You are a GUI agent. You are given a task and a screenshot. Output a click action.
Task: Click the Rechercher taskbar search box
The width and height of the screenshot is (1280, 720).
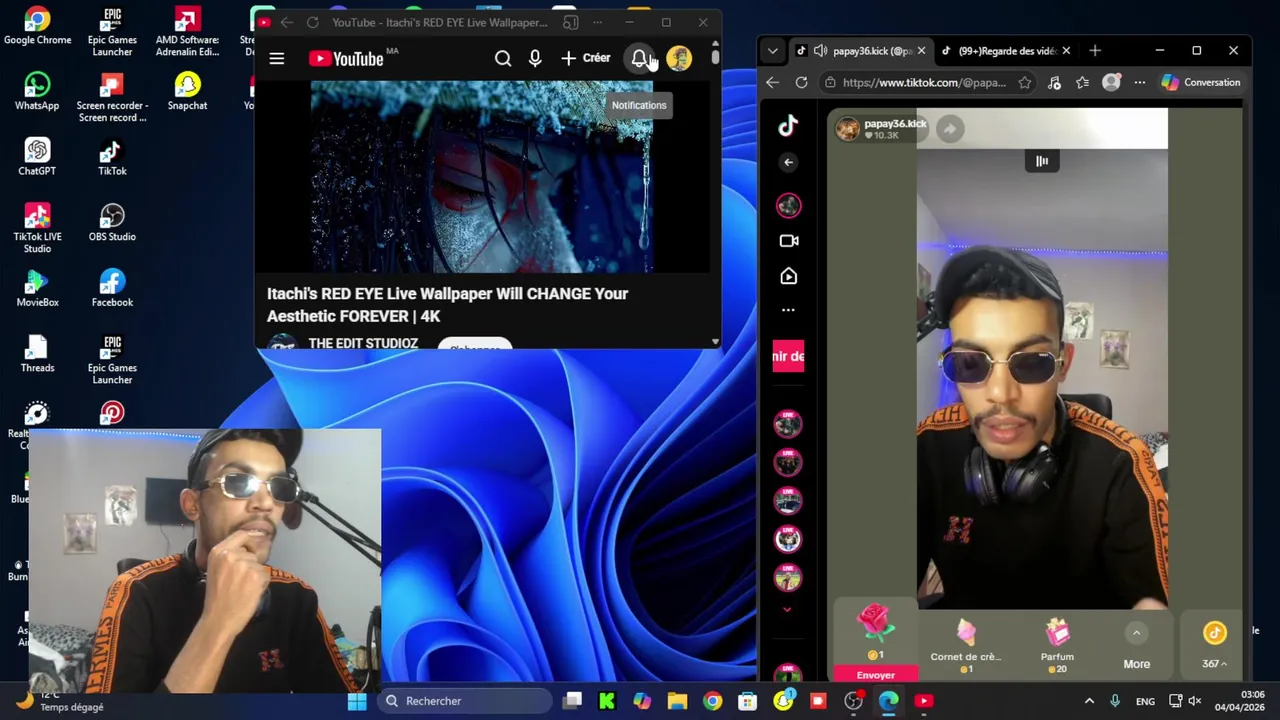[465, 701]
